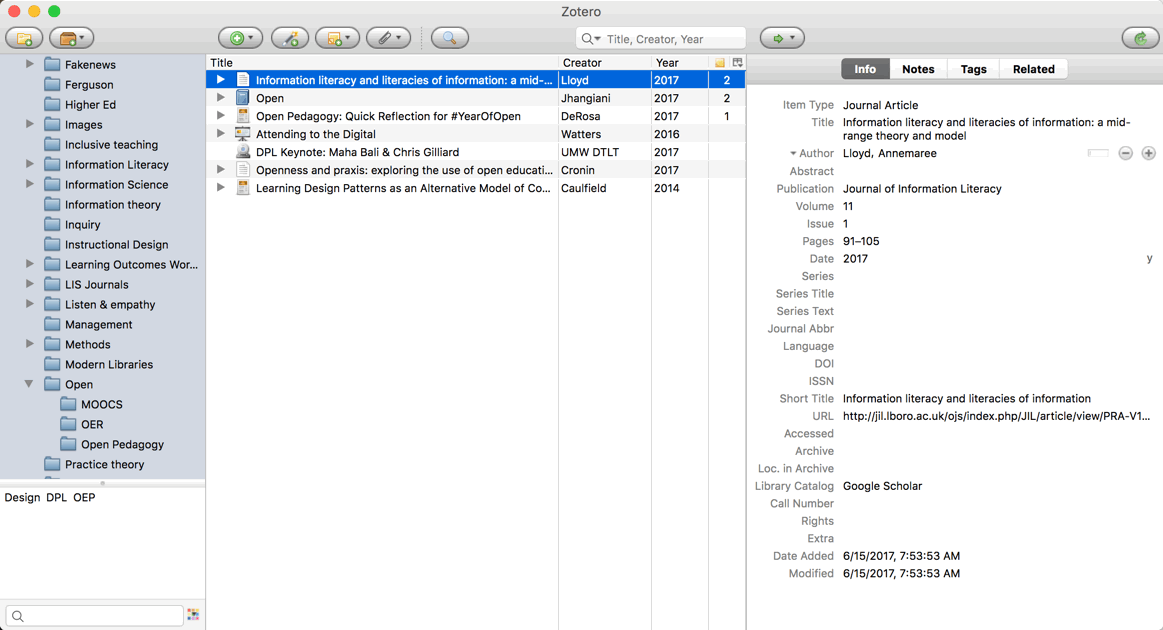Screen dimensions: 1163x630
Task: Switch to the Tags tab
Action: [x=973, y=69]
